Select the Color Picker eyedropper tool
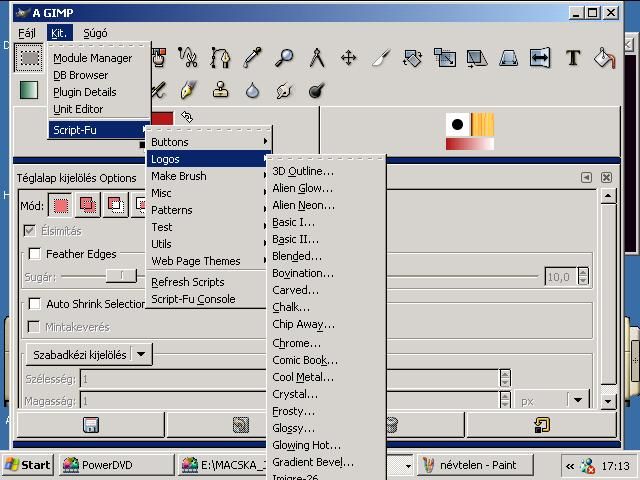This screenshot has height=480, width=640. (x=252, y=58)
